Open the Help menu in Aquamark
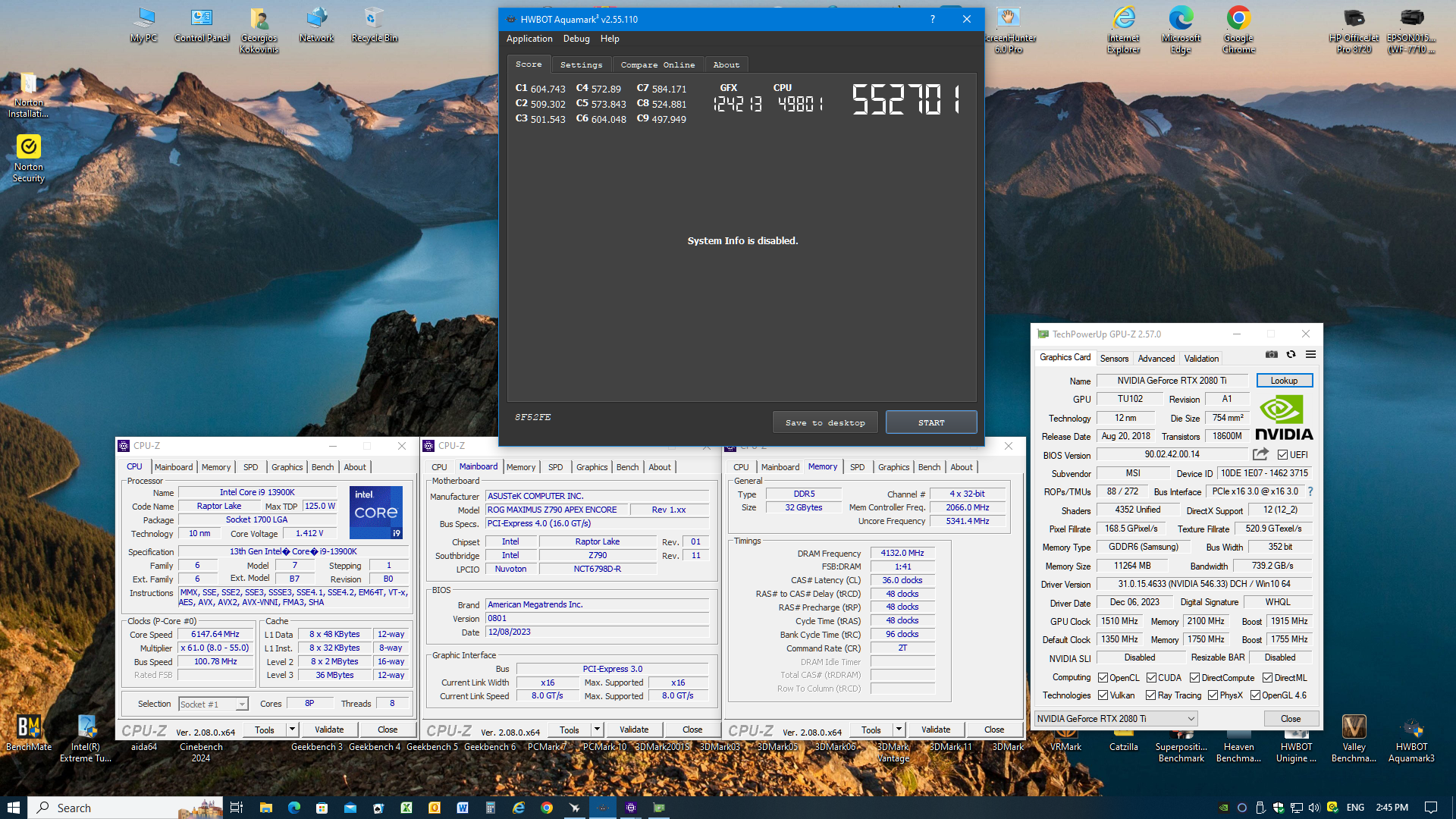Image resolution: width=1456 pixels, height=819 pixels. click(610, 39)
